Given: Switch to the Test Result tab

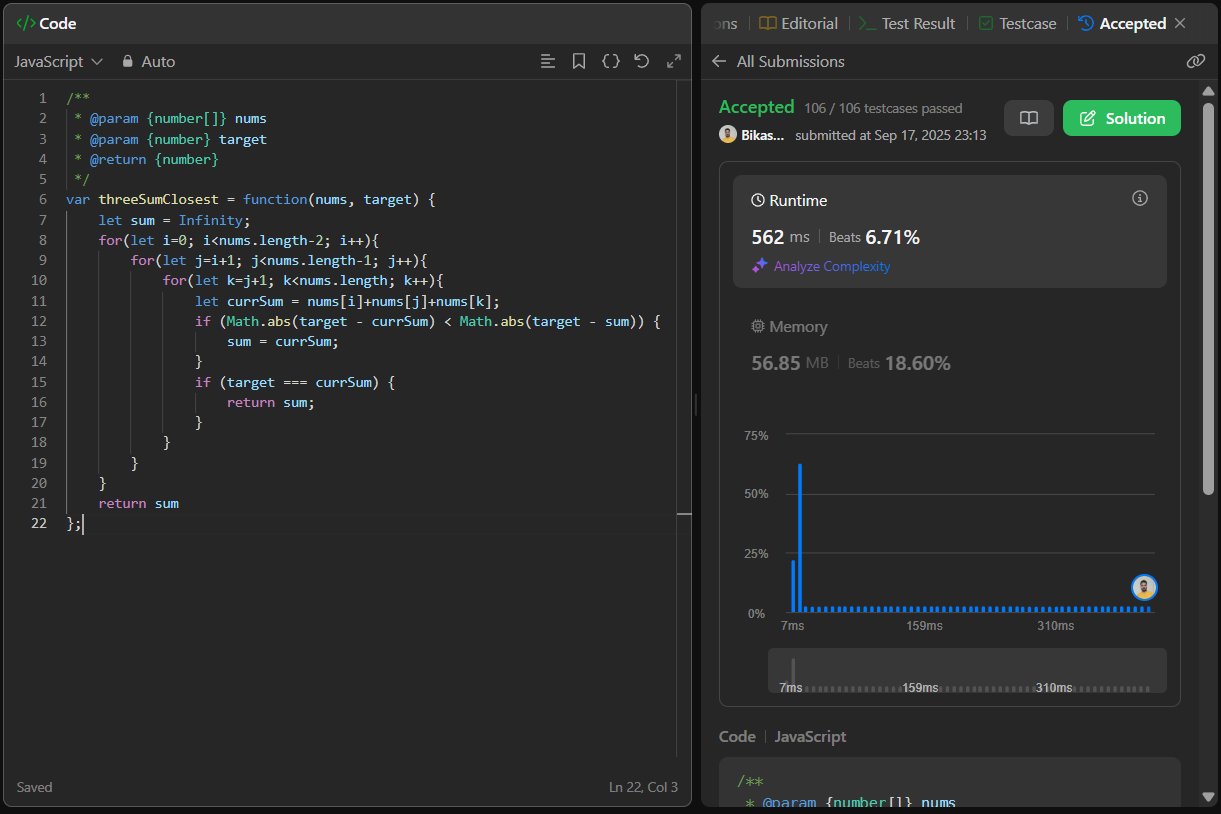Looking at the screenshot, I should 908,23.
